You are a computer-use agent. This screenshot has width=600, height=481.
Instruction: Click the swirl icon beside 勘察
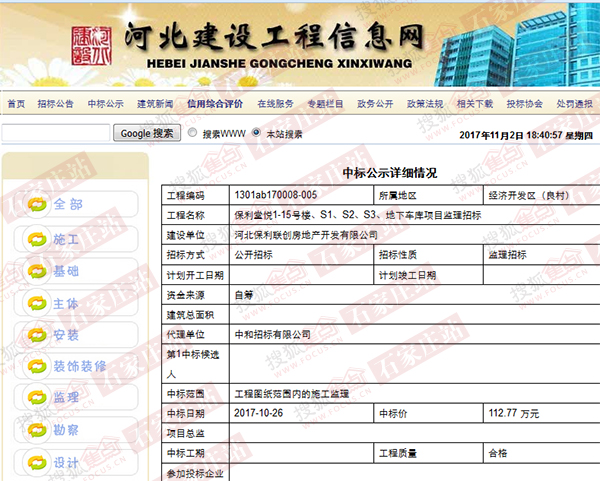coord(37,430)
